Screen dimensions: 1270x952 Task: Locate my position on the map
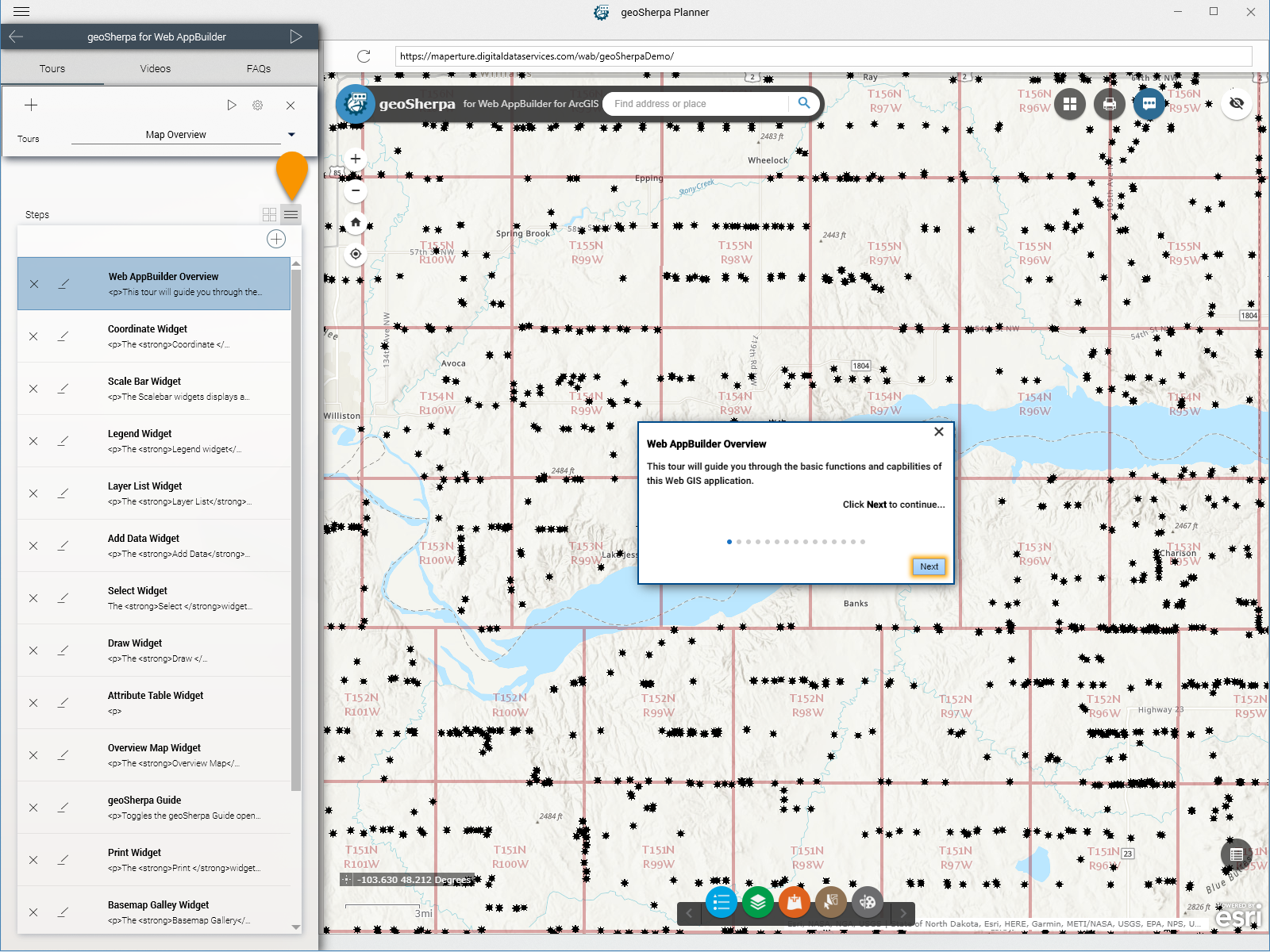click(x=356, y=254)
